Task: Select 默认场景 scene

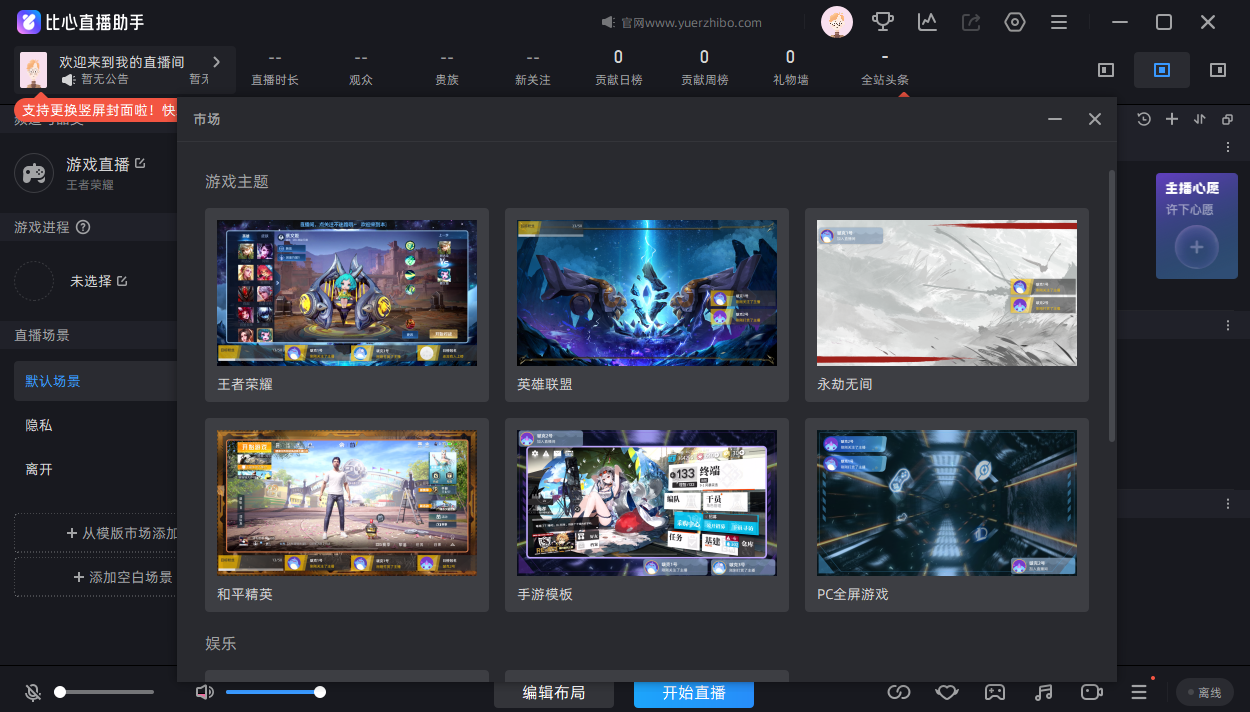Action: pos(95,381)
